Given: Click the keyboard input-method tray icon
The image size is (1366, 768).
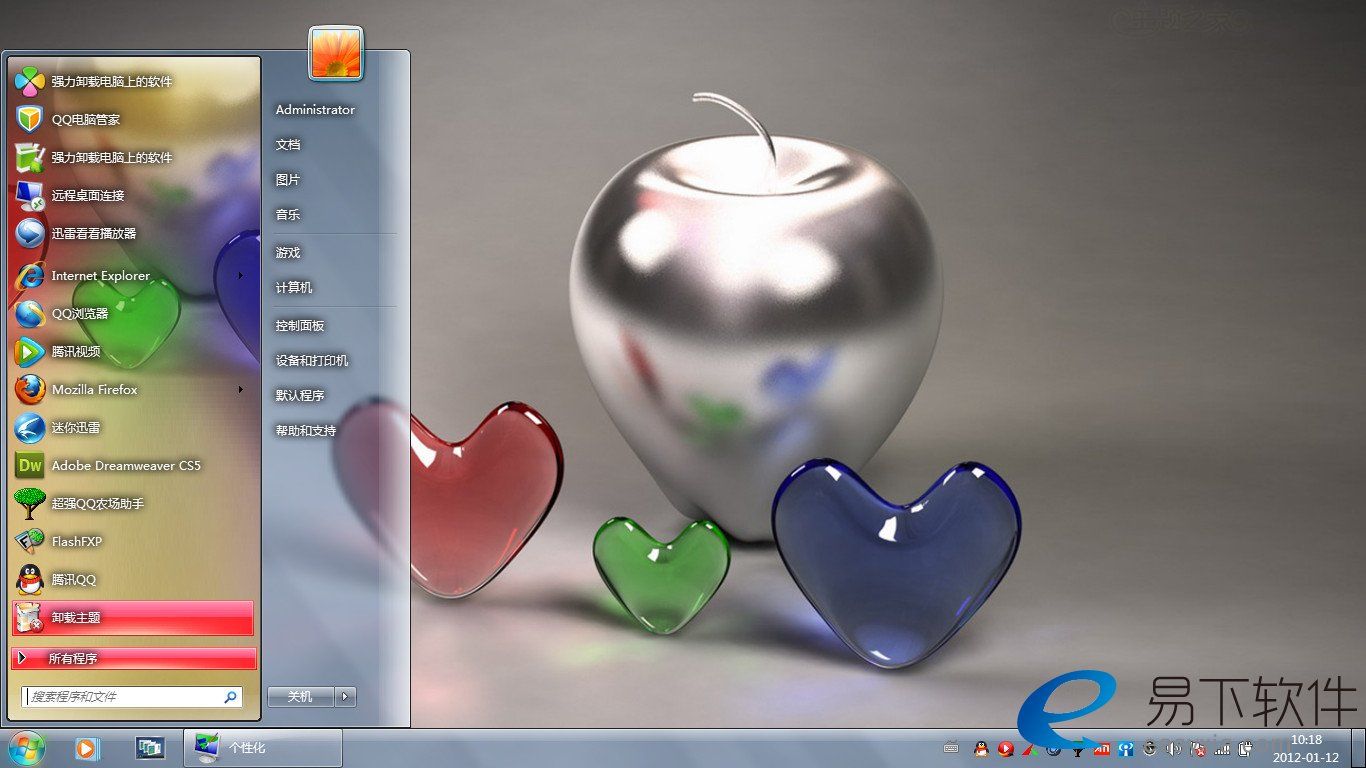Looking at the screenshot, I should point(951,748).
